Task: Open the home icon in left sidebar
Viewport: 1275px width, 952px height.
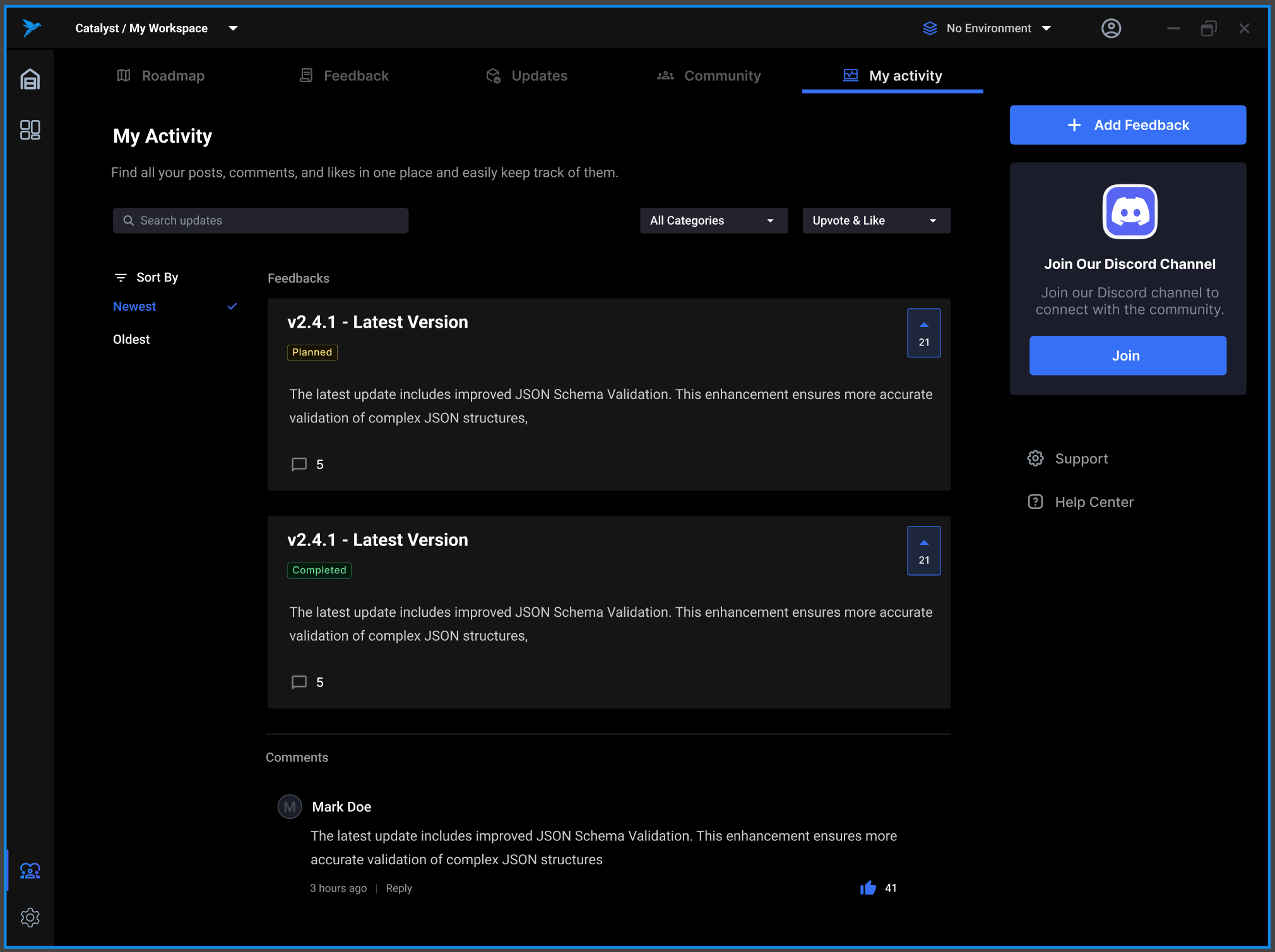Action: tap(30, 80)
